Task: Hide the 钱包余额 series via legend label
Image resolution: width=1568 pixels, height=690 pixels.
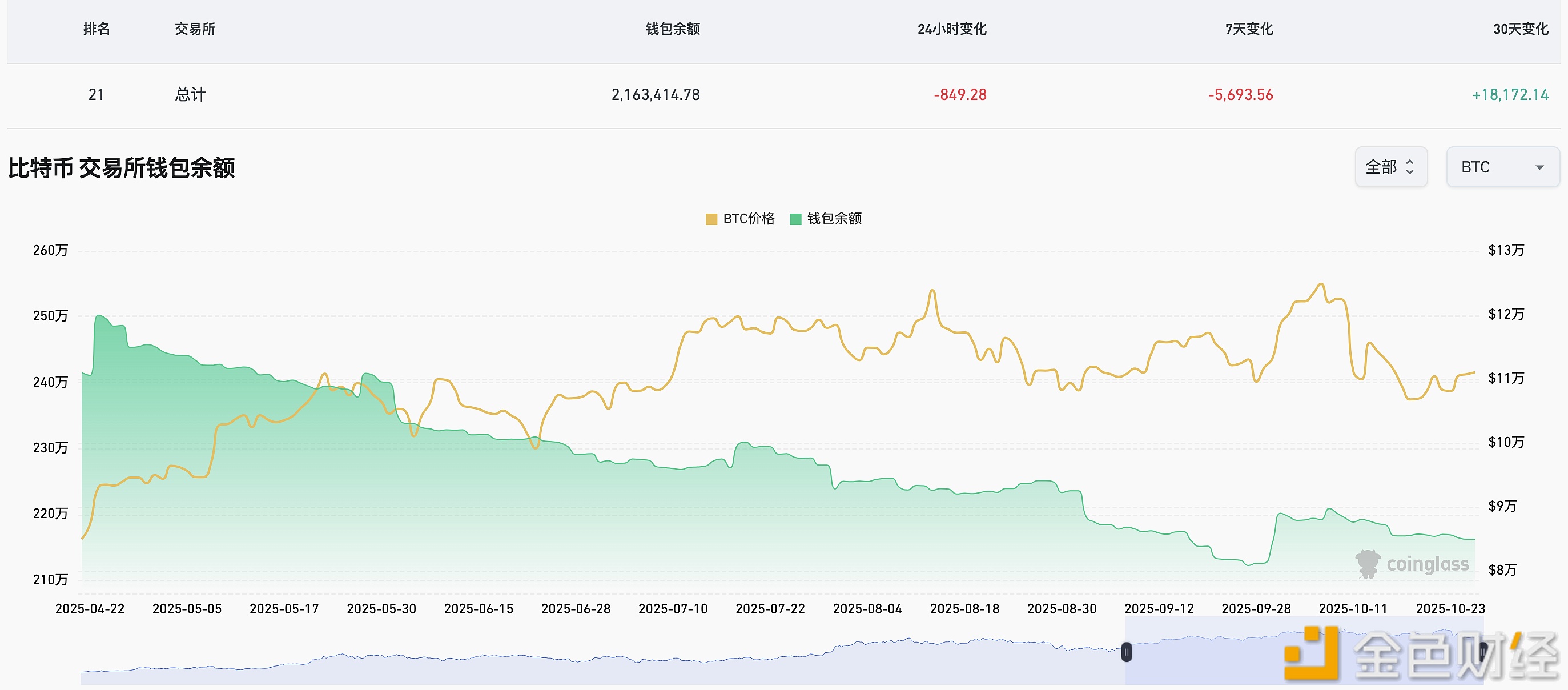Action: 834,219
